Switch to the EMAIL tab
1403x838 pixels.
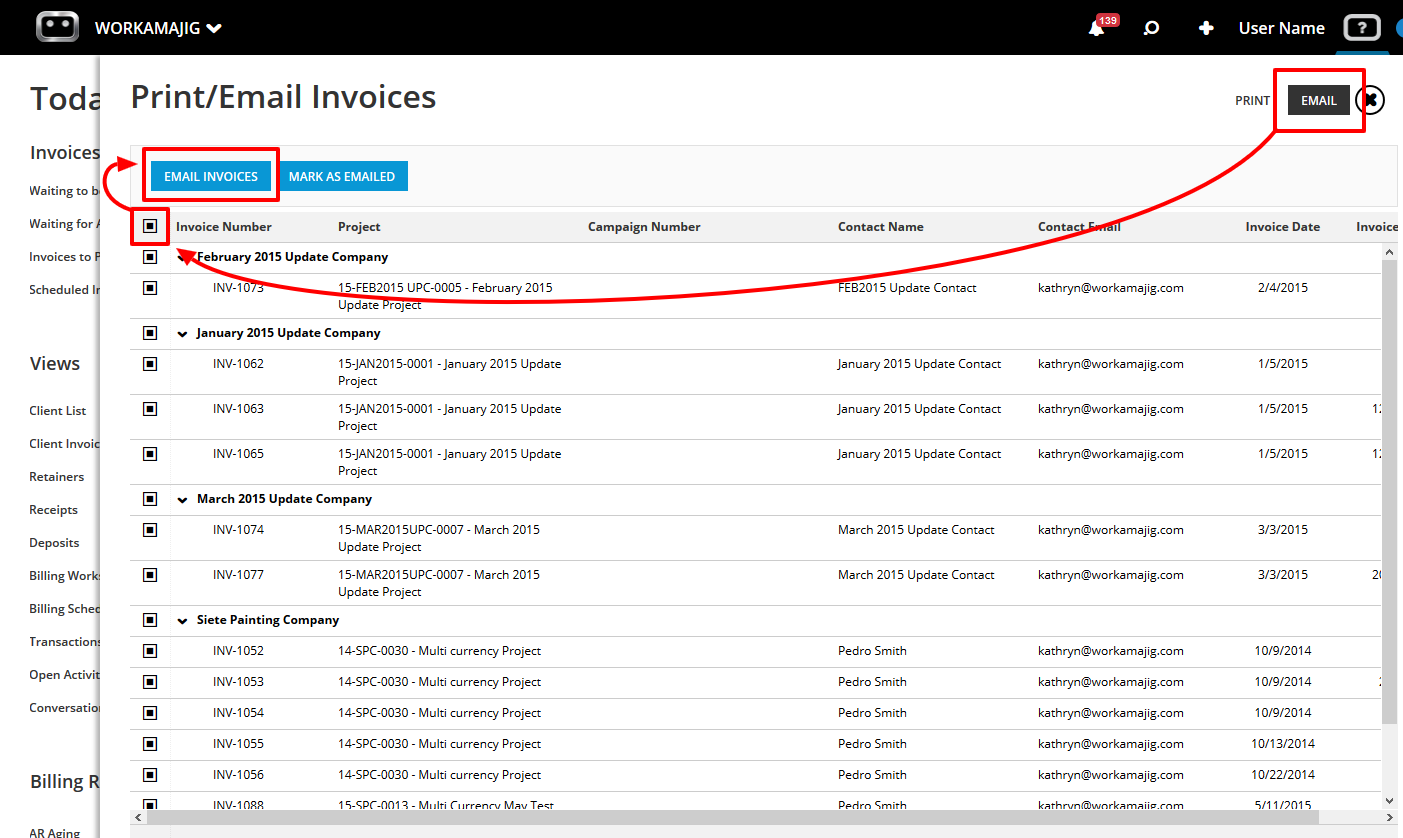1319,100
